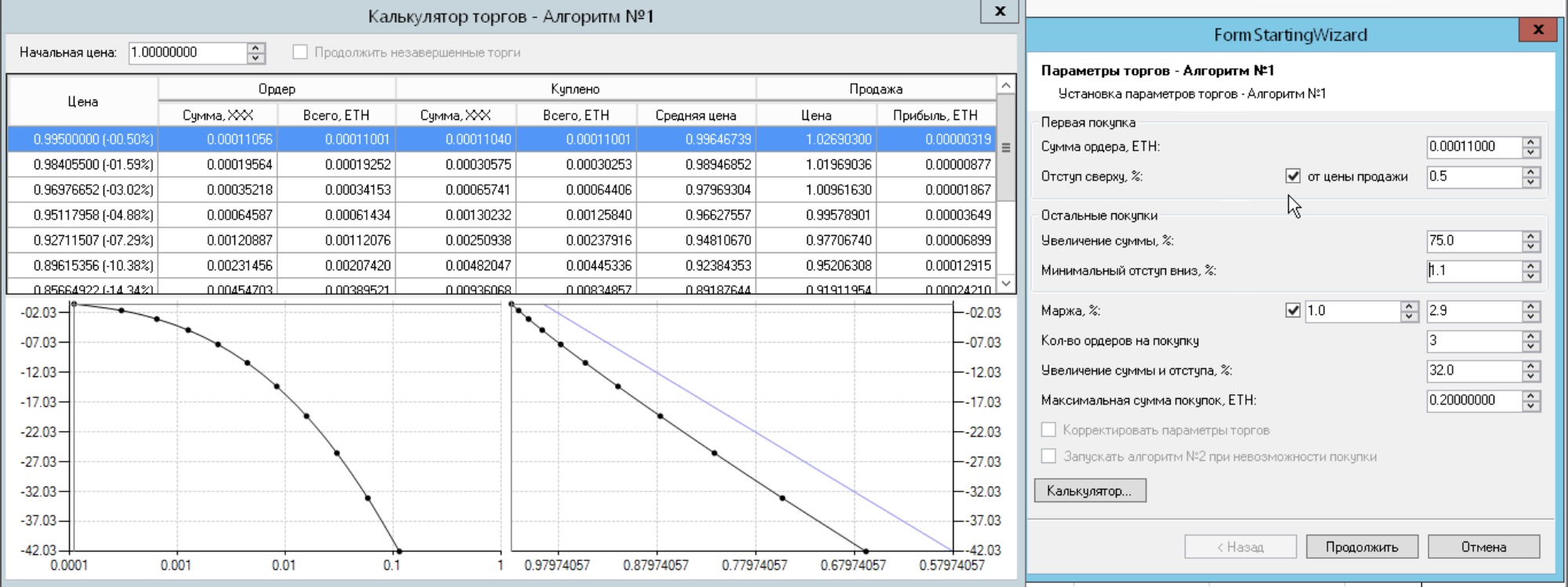
Task: Decrease Сумма ордера, ETH spinner down
Action: click(x=1531, y=152)
